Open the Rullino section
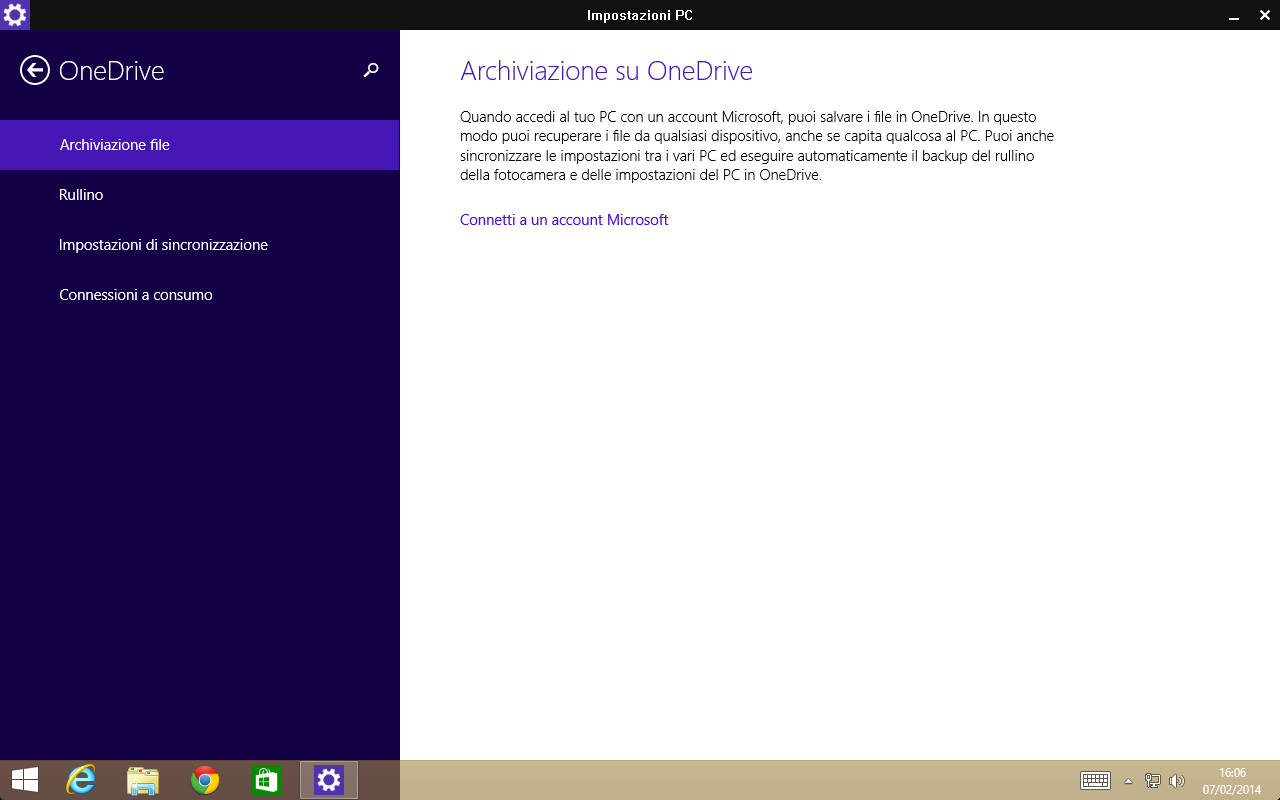 (200, 195)
